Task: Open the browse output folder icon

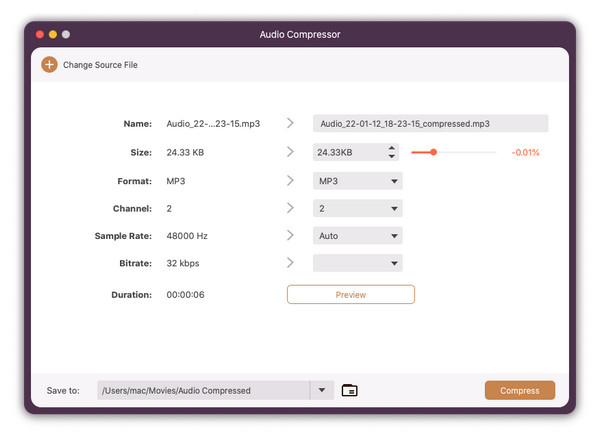Action: [x=349, y=390]
